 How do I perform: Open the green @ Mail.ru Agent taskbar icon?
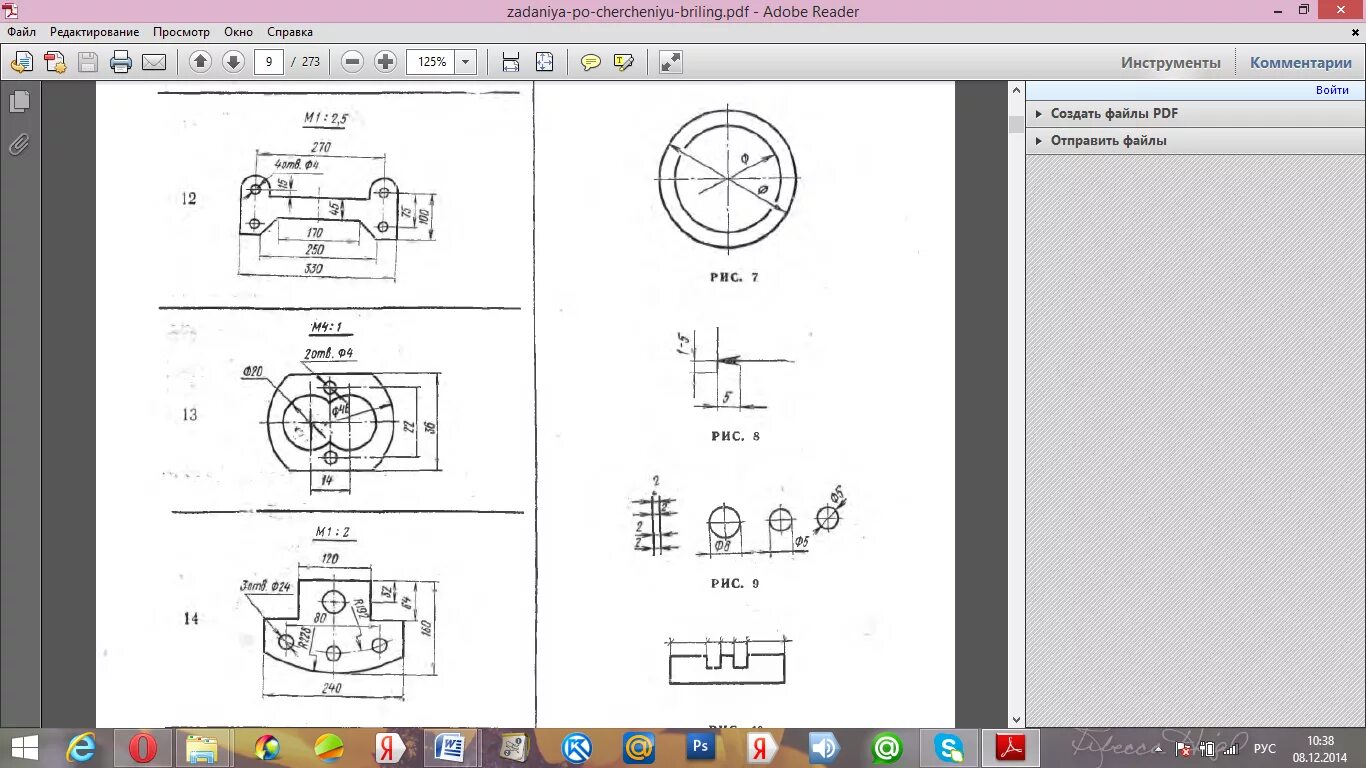[887, 748]
